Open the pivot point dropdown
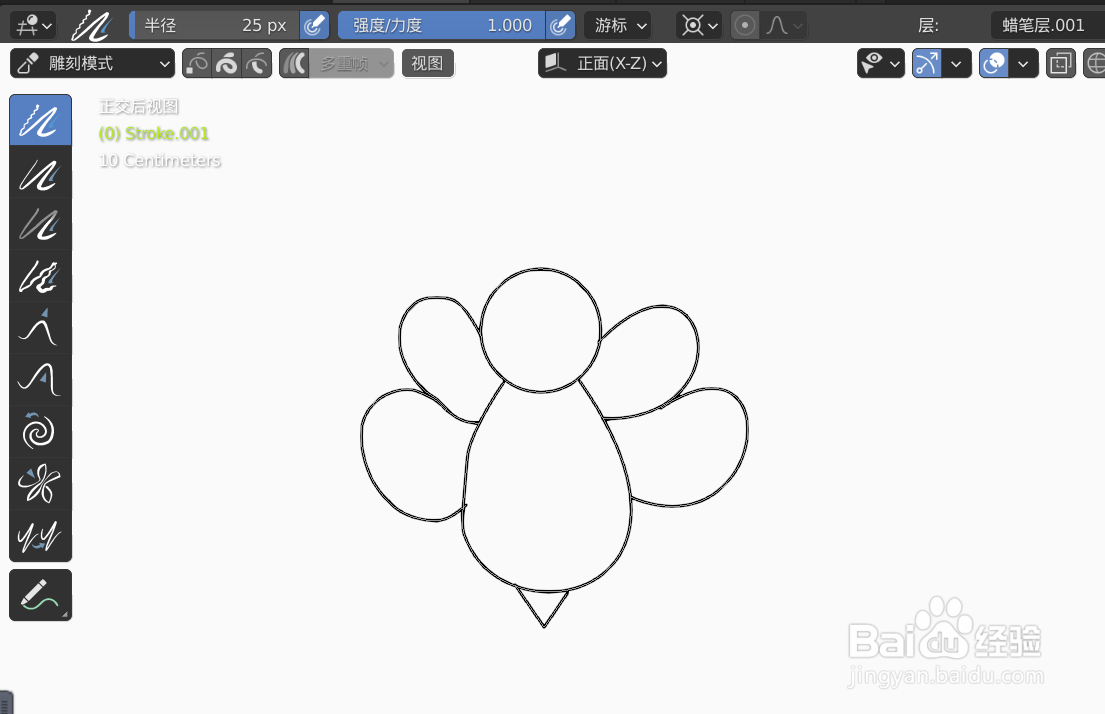Screen dimensions: 1105x714 click(698, 25)
